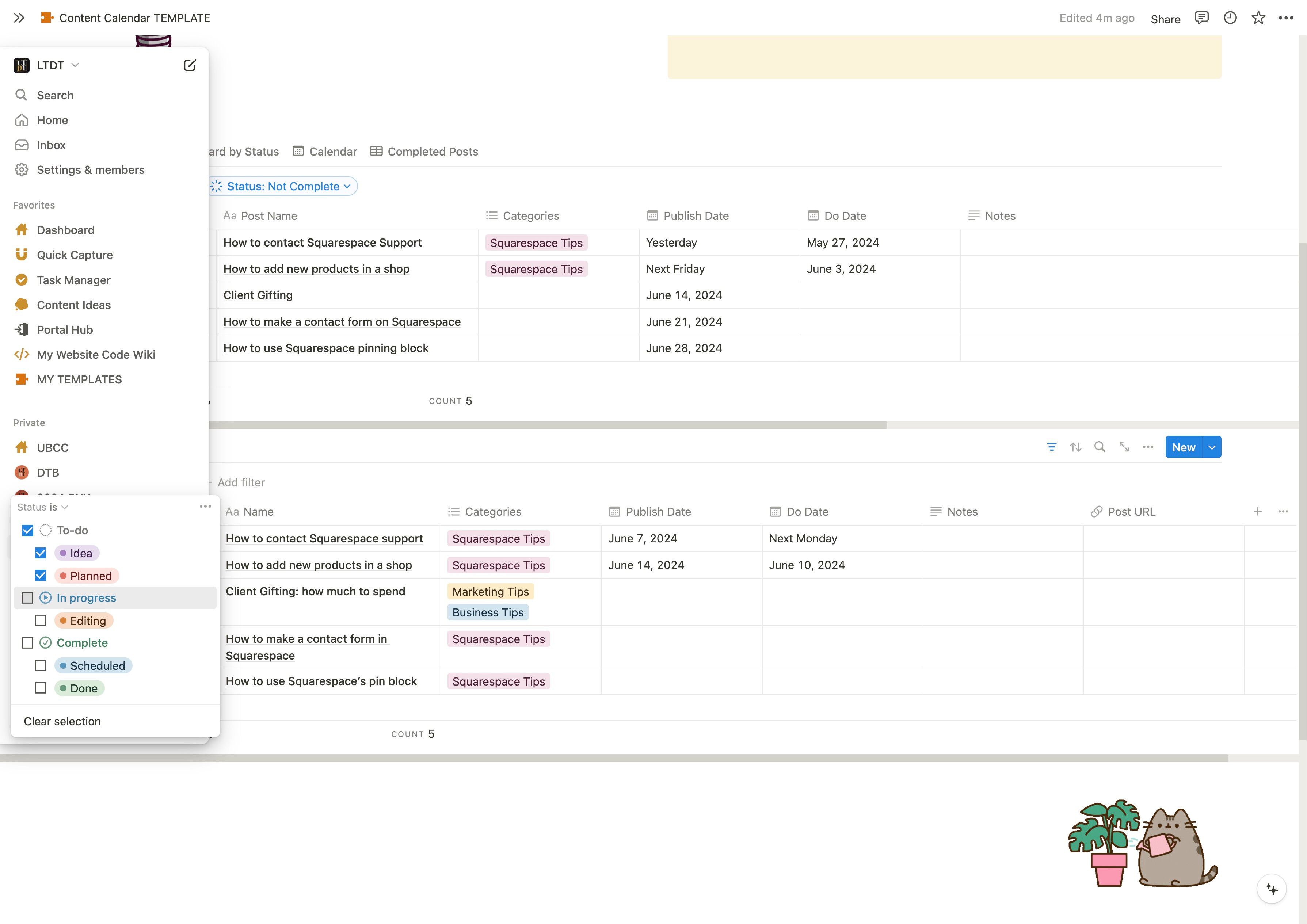Check the Done status checkbox
The height and width of the screenshot is (924, 1307).
click(x=41, y=688)
